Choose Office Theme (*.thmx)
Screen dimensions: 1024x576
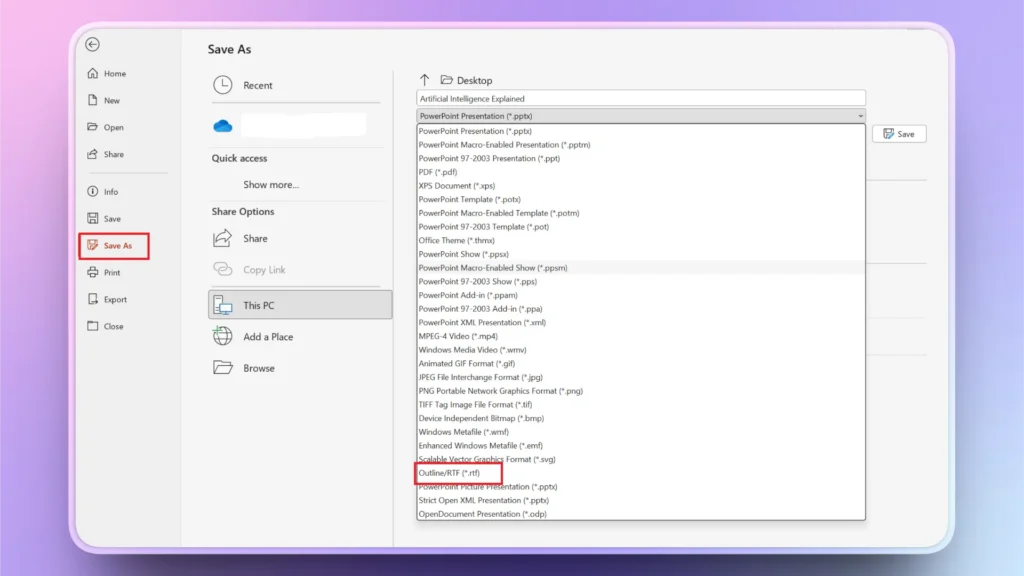641,240
